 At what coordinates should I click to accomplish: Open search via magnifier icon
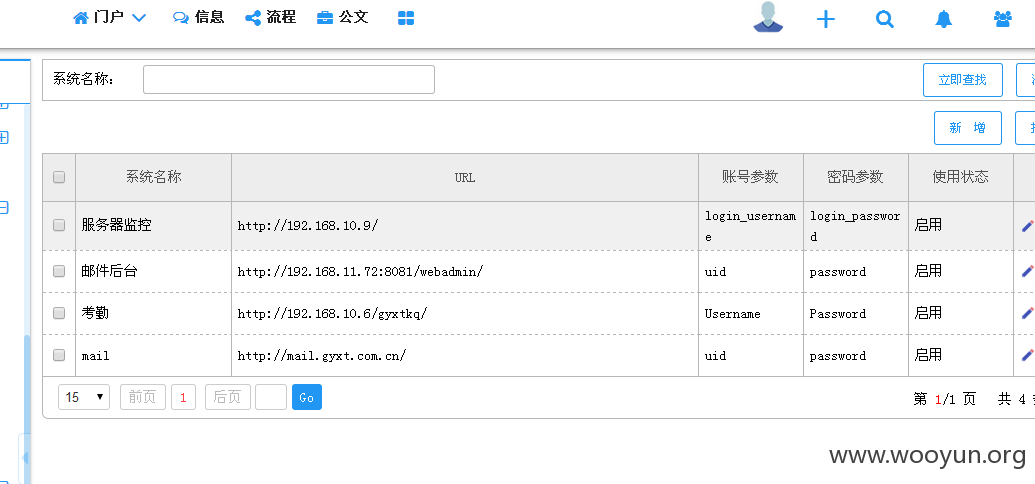coord(885,19)
